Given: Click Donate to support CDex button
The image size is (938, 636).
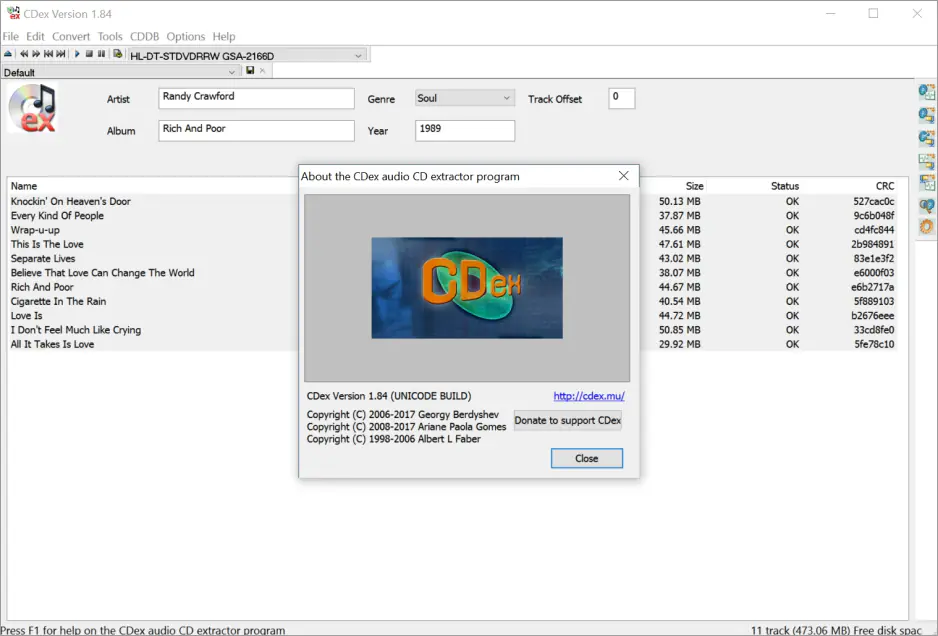Looking at the screenshot, I should [x=567, y=421].
